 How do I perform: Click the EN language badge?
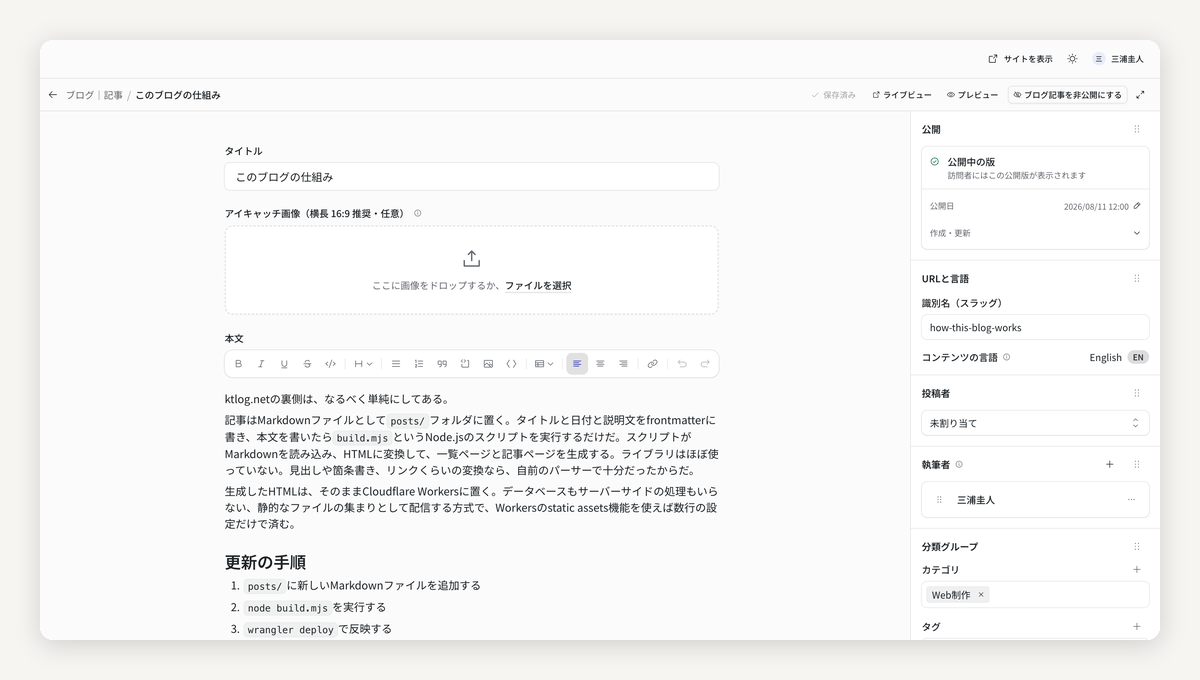click(x=1138, y=357)
